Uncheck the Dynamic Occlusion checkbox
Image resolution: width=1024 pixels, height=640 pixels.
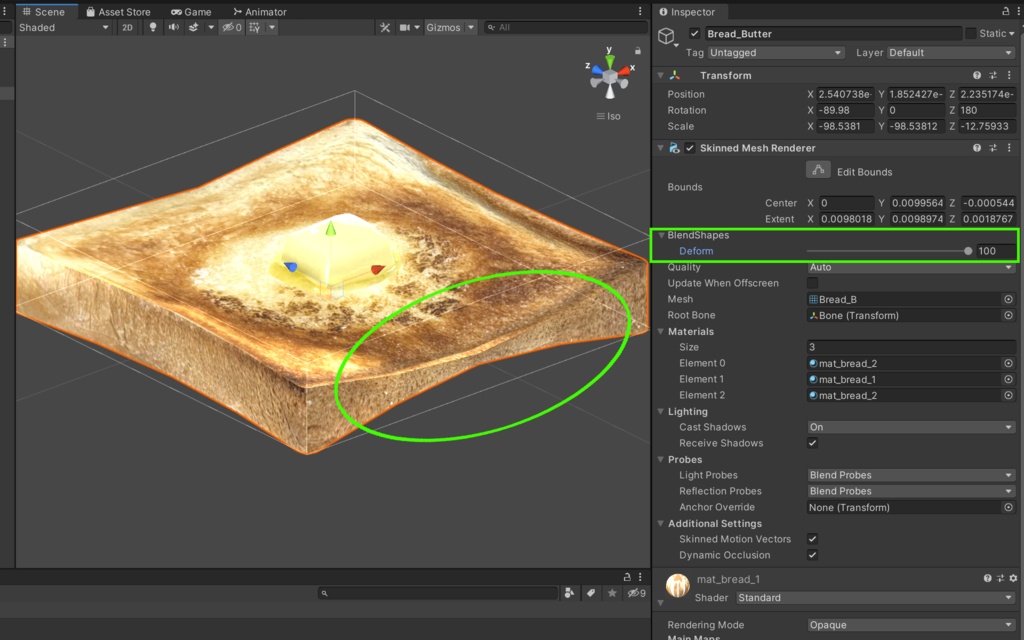tap(813, 555)
